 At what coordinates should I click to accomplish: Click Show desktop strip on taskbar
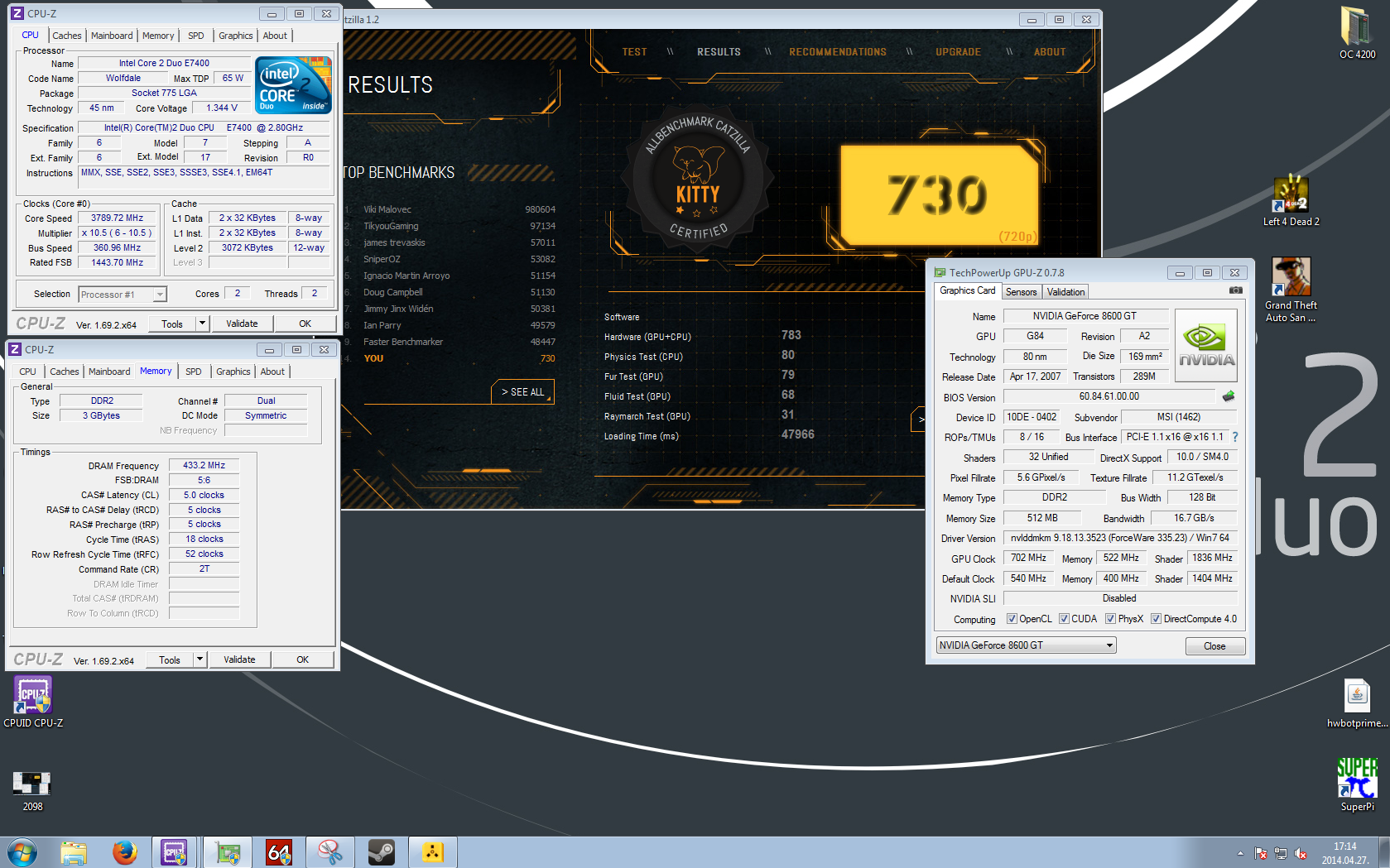coord(1384,852)
